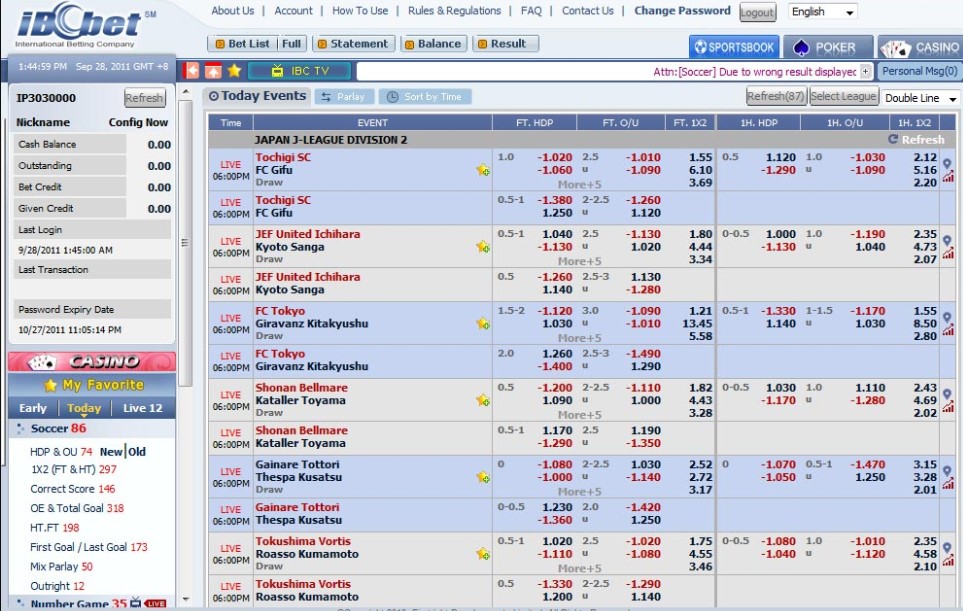The height and width of the screenshot is (611, 963).
Task: Launch the IBC TV button
Action: (x=300, y=71)
